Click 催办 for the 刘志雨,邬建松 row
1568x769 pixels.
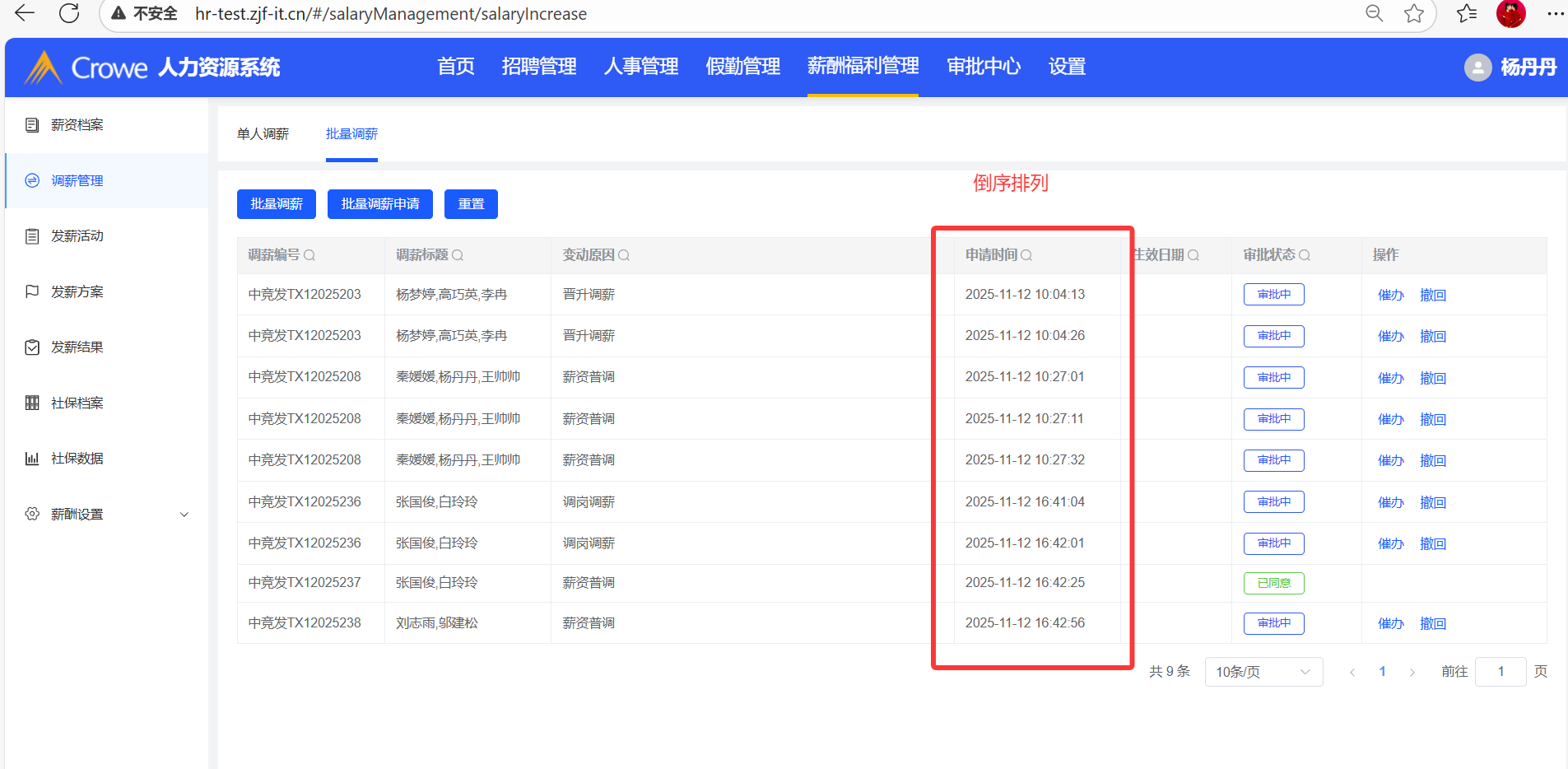pyautogui.click(x=1390, y=623)
